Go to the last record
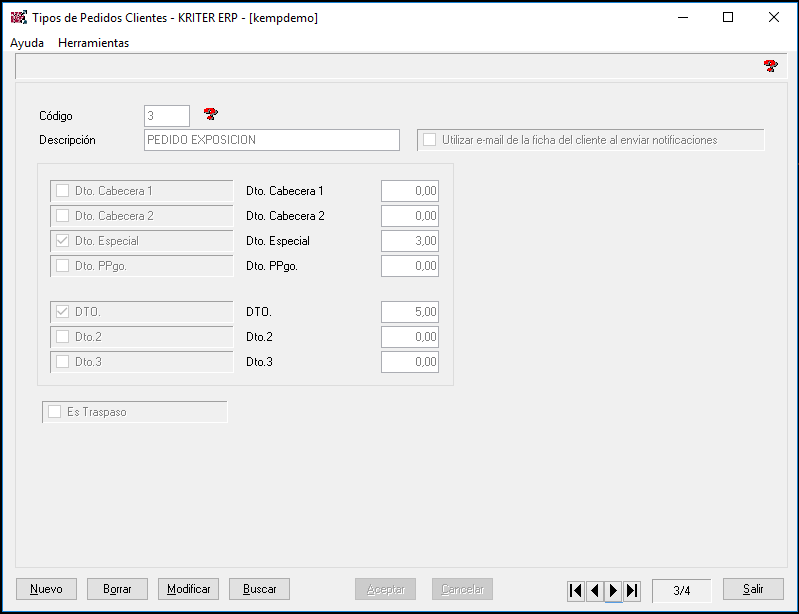This screenshot has width=799, height=614. coord(632,591)
